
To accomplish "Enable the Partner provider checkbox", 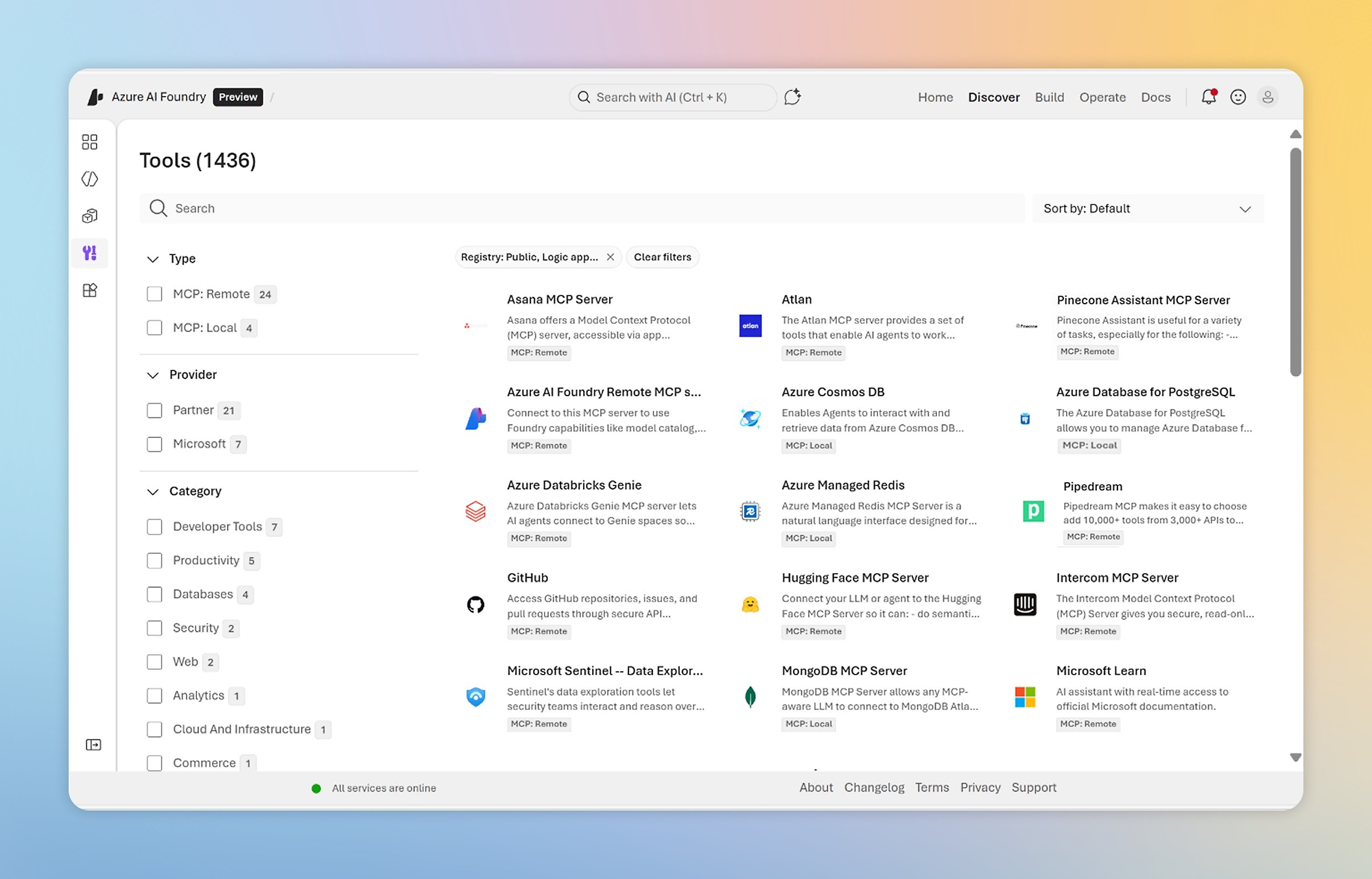I will (154, 410).
